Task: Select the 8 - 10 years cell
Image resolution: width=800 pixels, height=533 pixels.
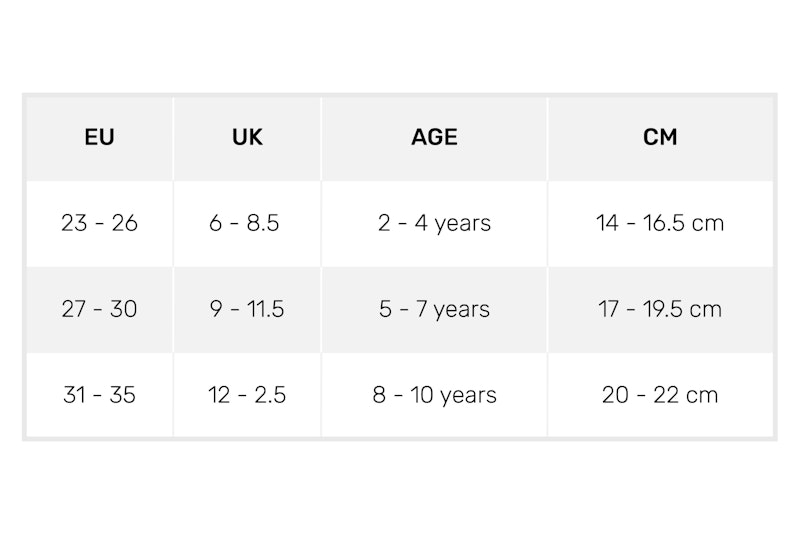Action: coord(434,395)
